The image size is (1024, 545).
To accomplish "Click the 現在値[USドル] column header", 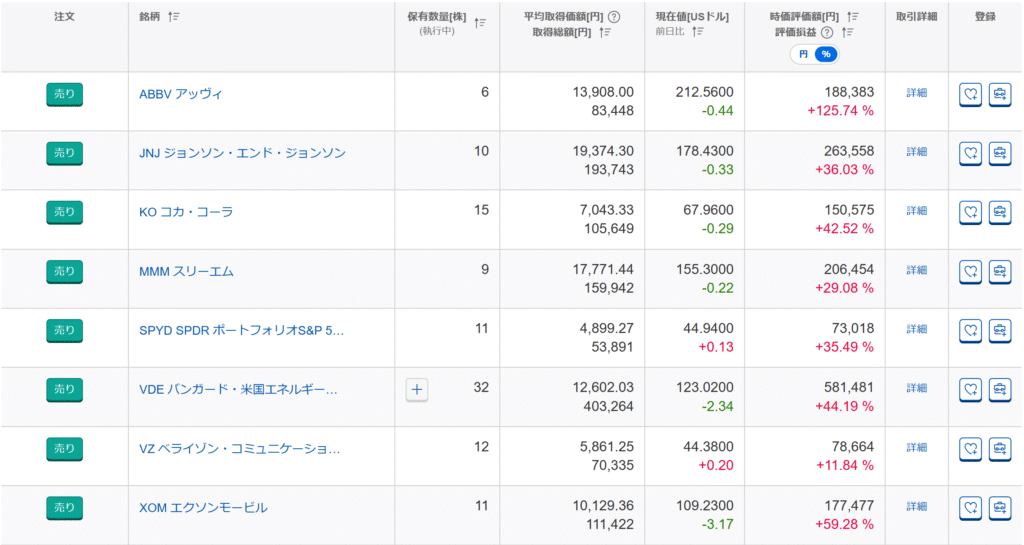I will click(x=692, y=17).
